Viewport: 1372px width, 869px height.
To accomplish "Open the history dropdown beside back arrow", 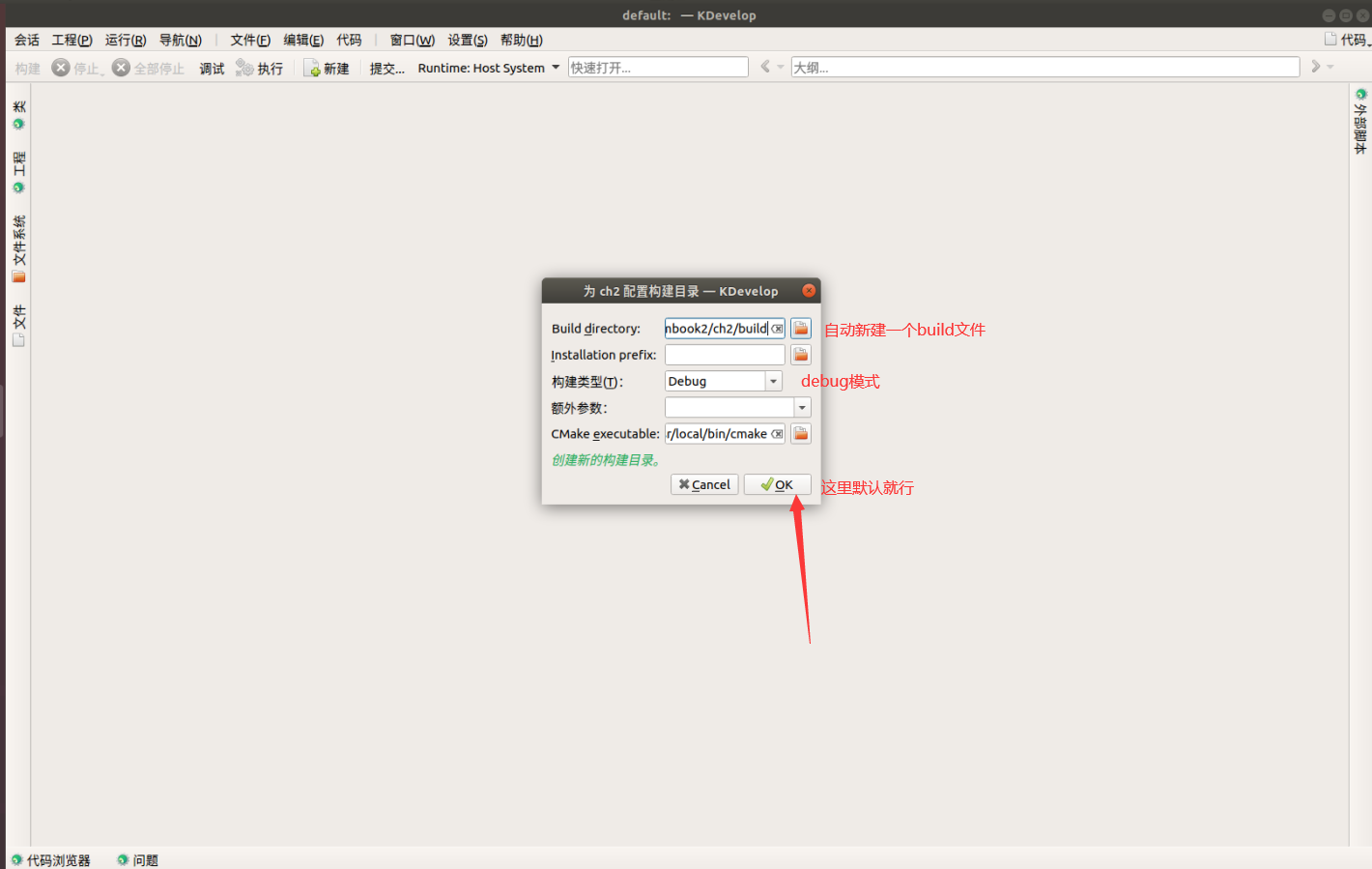I will (x=781, y=67).
